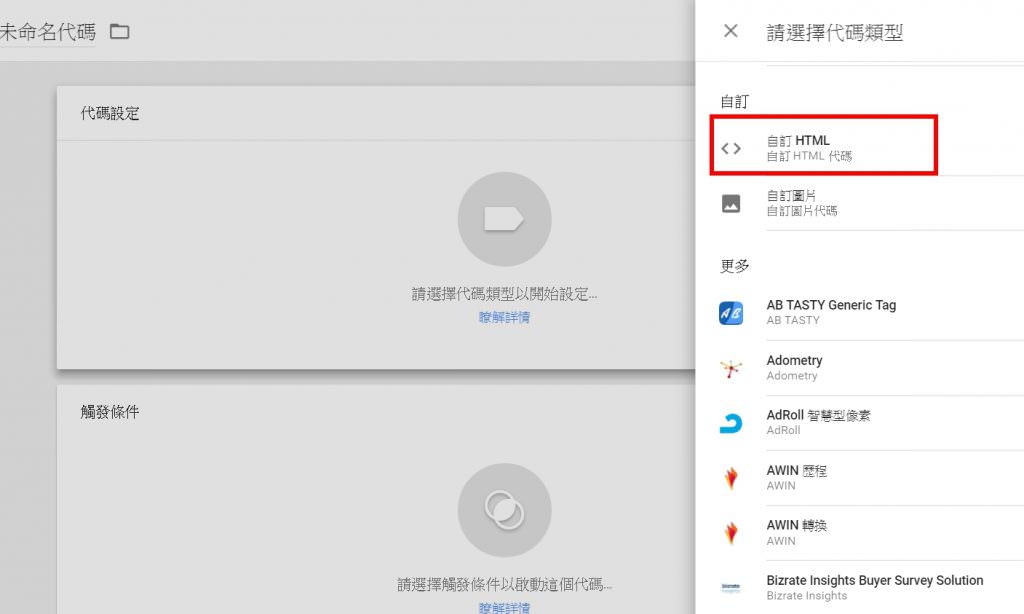1024x614 pixels.
Task: Click the AB TASTY logo icon
Action: [731, 313]
